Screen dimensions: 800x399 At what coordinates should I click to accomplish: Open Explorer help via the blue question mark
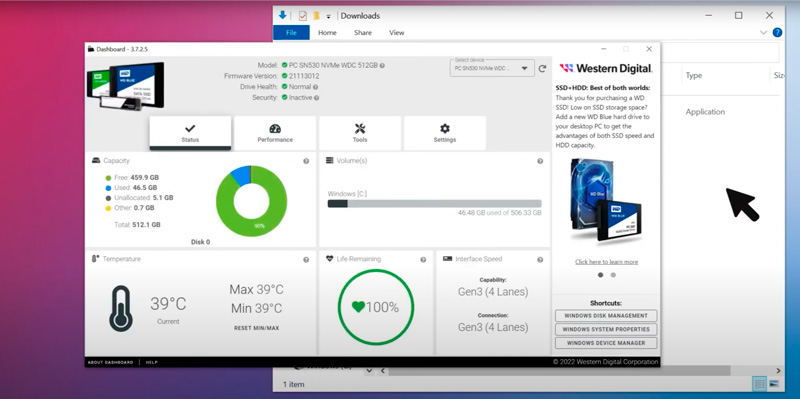pos(777,33)
